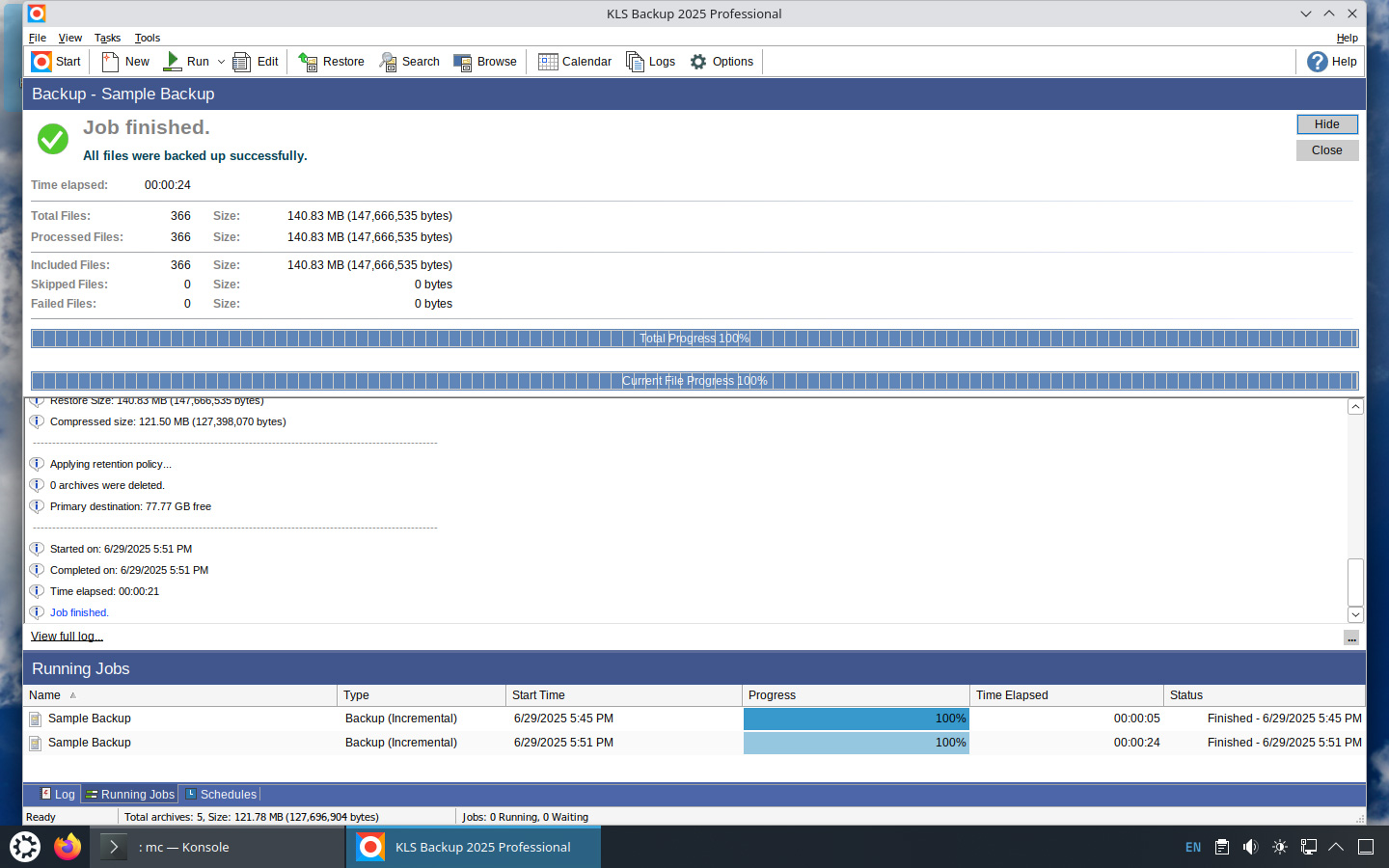Click info icon beside Primary destination line
Viewport: 1389px width, 868px height.
pyautogui.click(x=37, y=506)
